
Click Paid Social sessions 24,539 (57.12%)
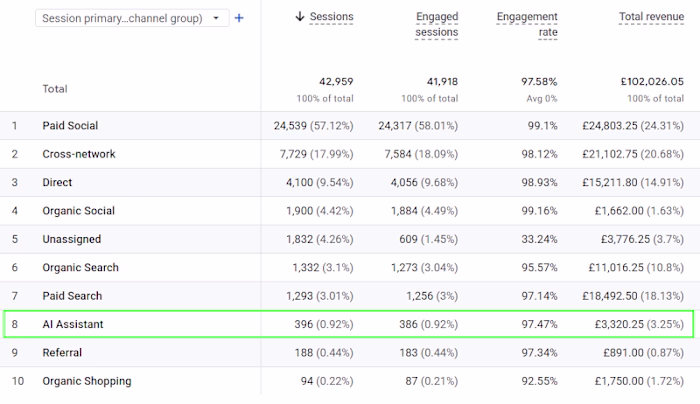point(313,126)
